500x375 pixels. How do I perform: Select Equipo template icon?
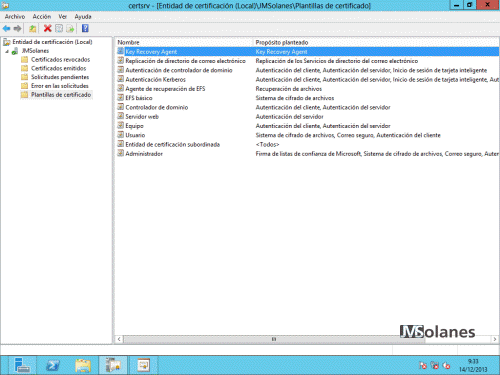[x=121, y=126]
